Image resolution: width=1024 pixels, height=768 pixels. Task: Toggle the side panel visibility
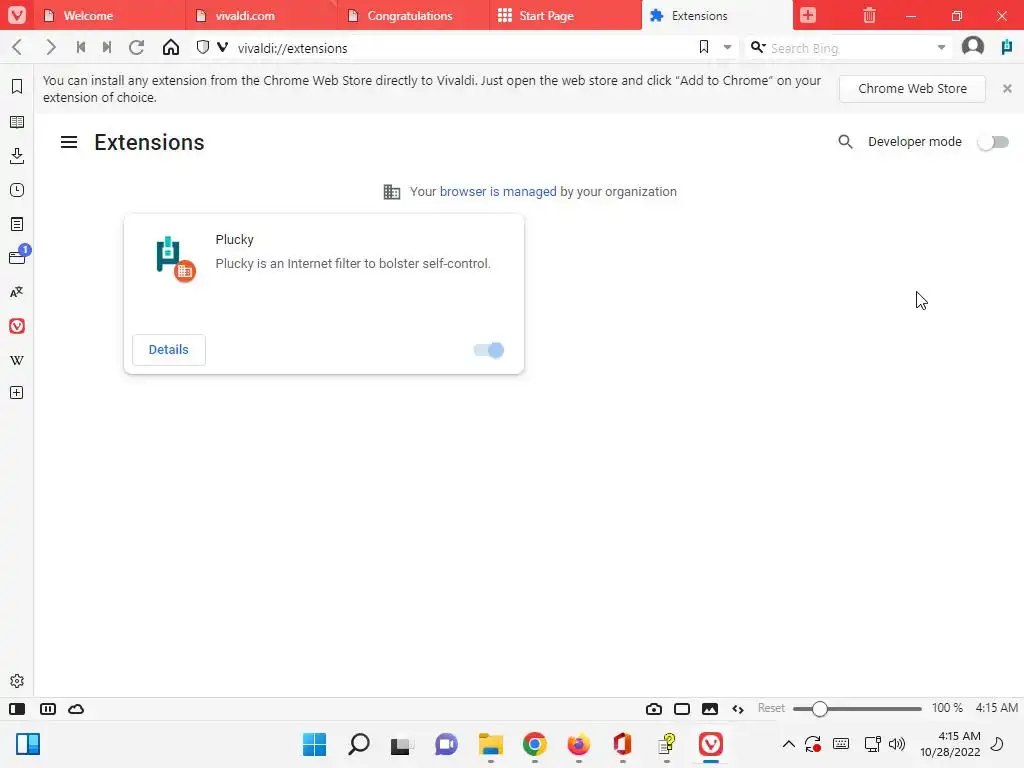click(17, 709)
